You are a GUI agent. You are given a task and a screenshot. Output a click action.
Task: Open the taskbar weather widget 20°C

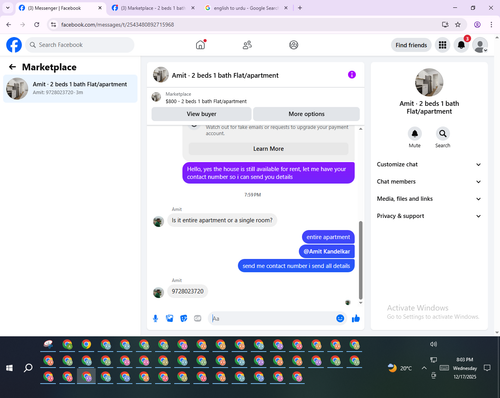tap(400, 368)
